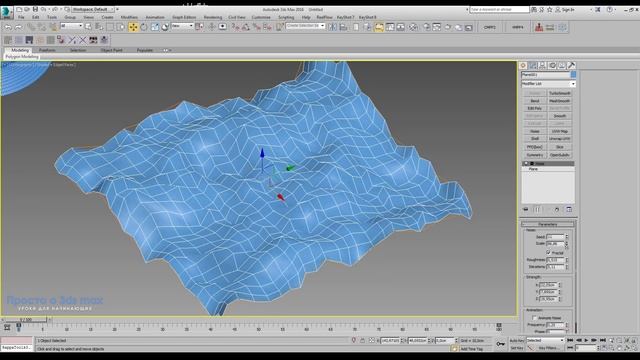
Task: Click the TurboSmooth modifier button
Action: pos(560,93)
